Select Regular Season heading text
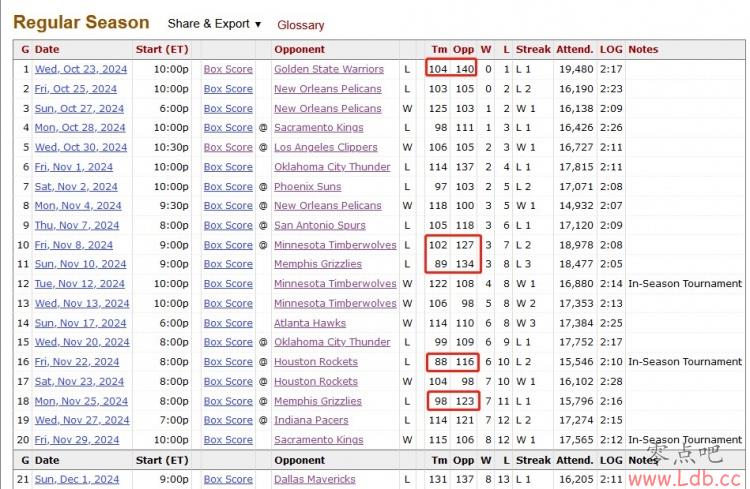This screenshot has width=750, height=489. pyautogui.click(x=81, y=22)
